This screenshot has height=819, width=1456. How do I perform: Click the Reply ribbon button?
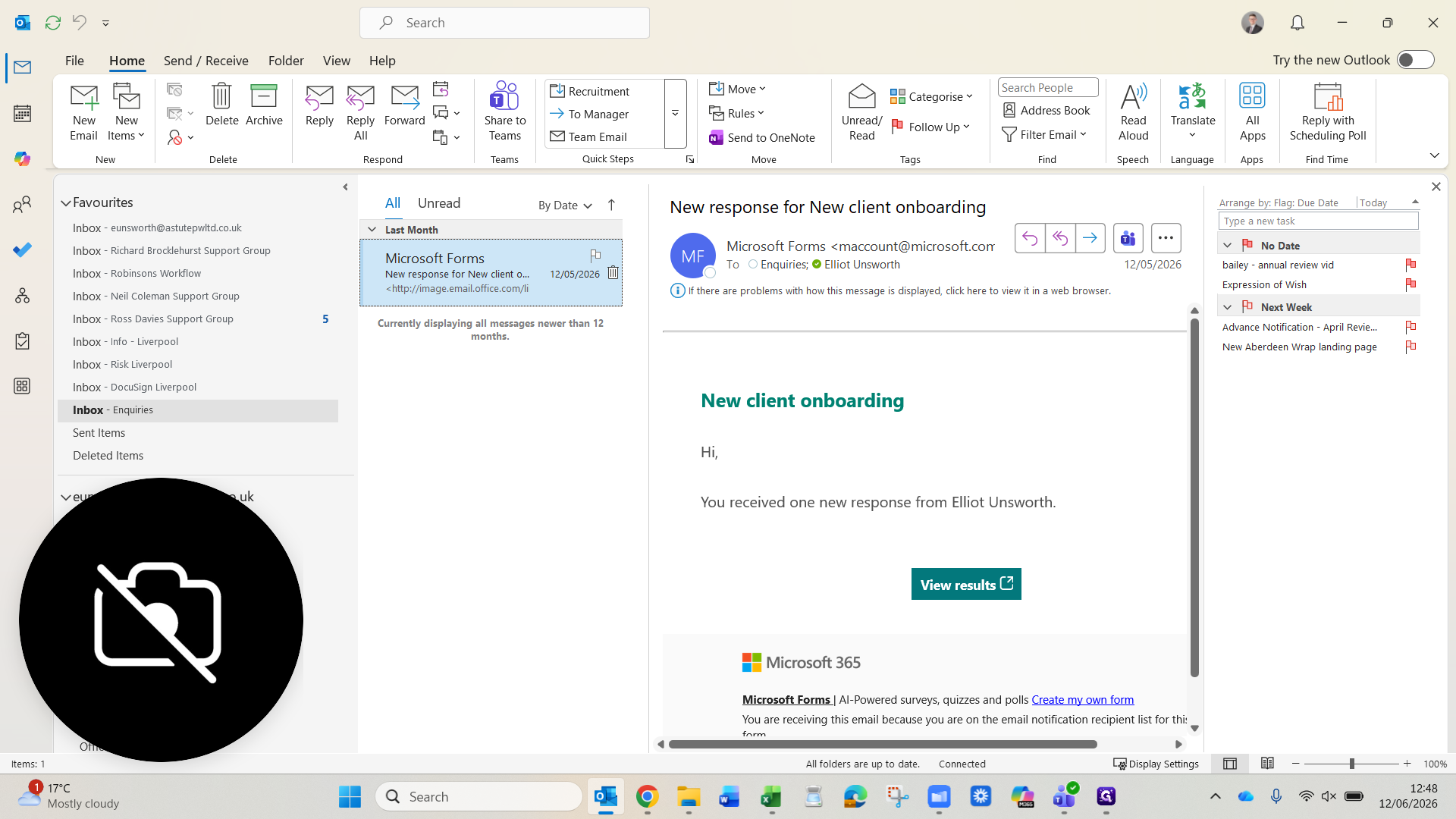click(319, 105)
